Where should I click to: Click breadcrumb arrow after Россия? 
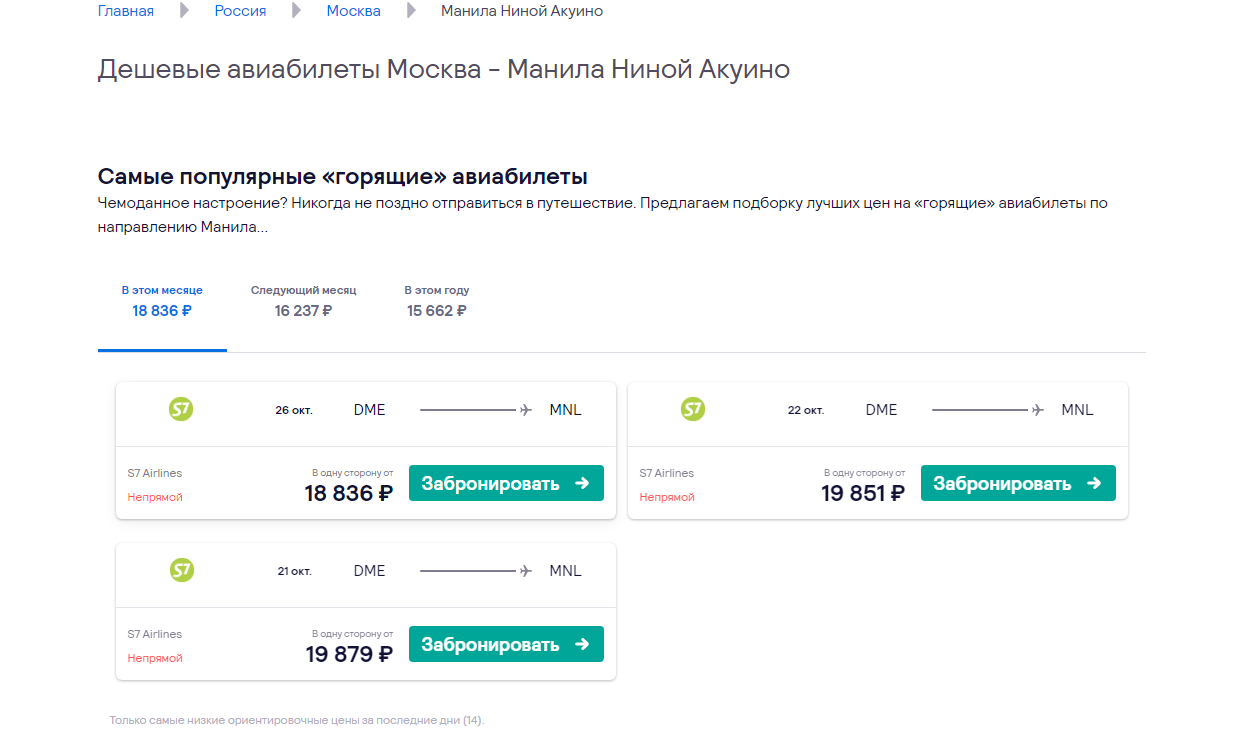(296, 11)
